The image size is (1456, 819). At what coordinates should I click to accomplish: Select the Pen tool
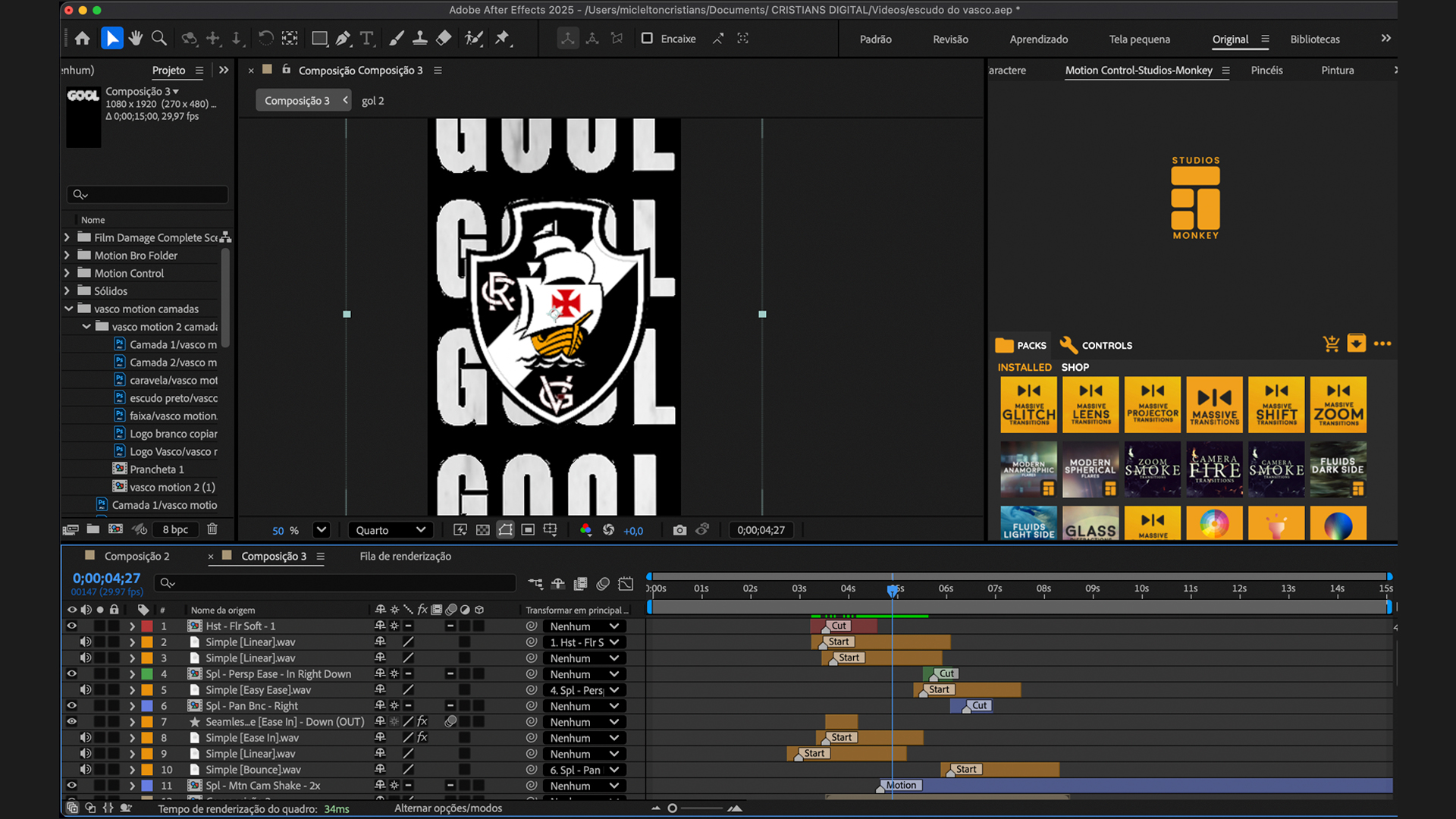[344, 38]
